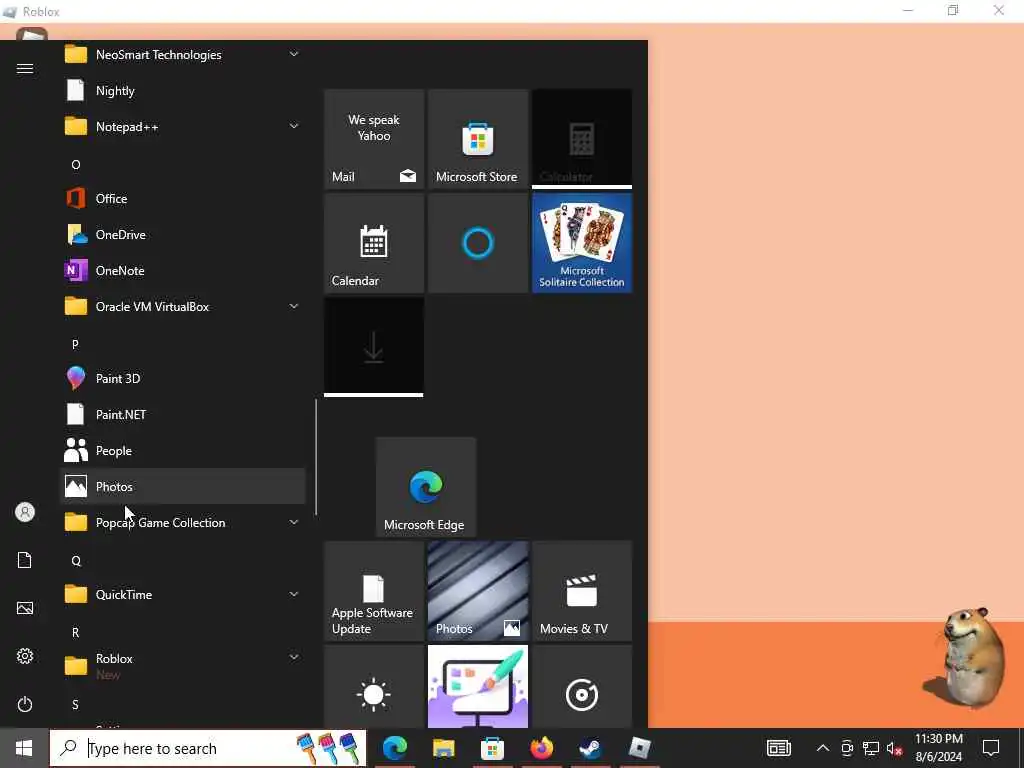Click the letter S section header

pos(76,705)
